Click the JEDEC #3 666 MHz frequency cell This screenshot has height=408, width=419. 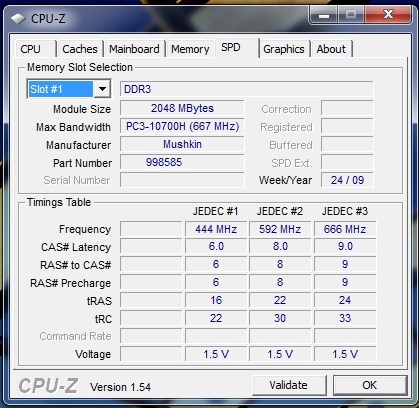345,229
